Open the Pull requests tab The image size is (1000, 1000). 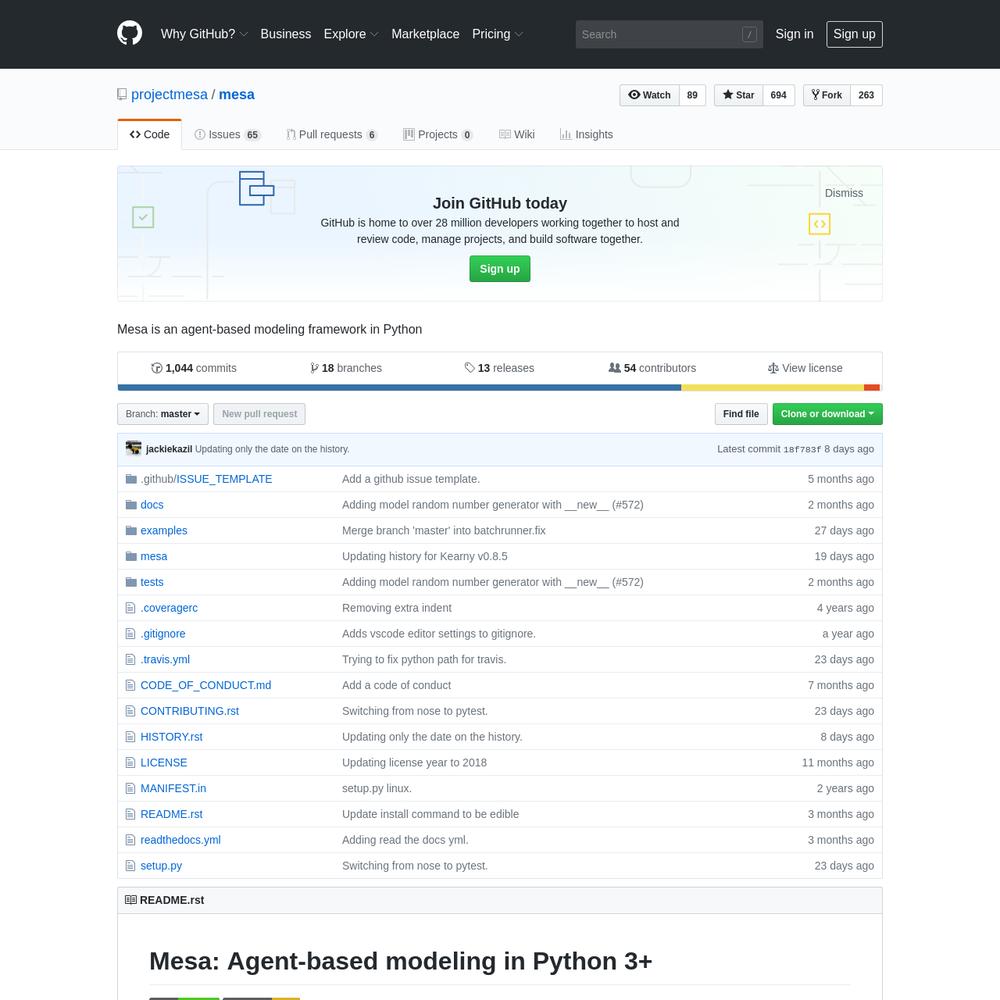pyautogui.click(x=332, y=135)
